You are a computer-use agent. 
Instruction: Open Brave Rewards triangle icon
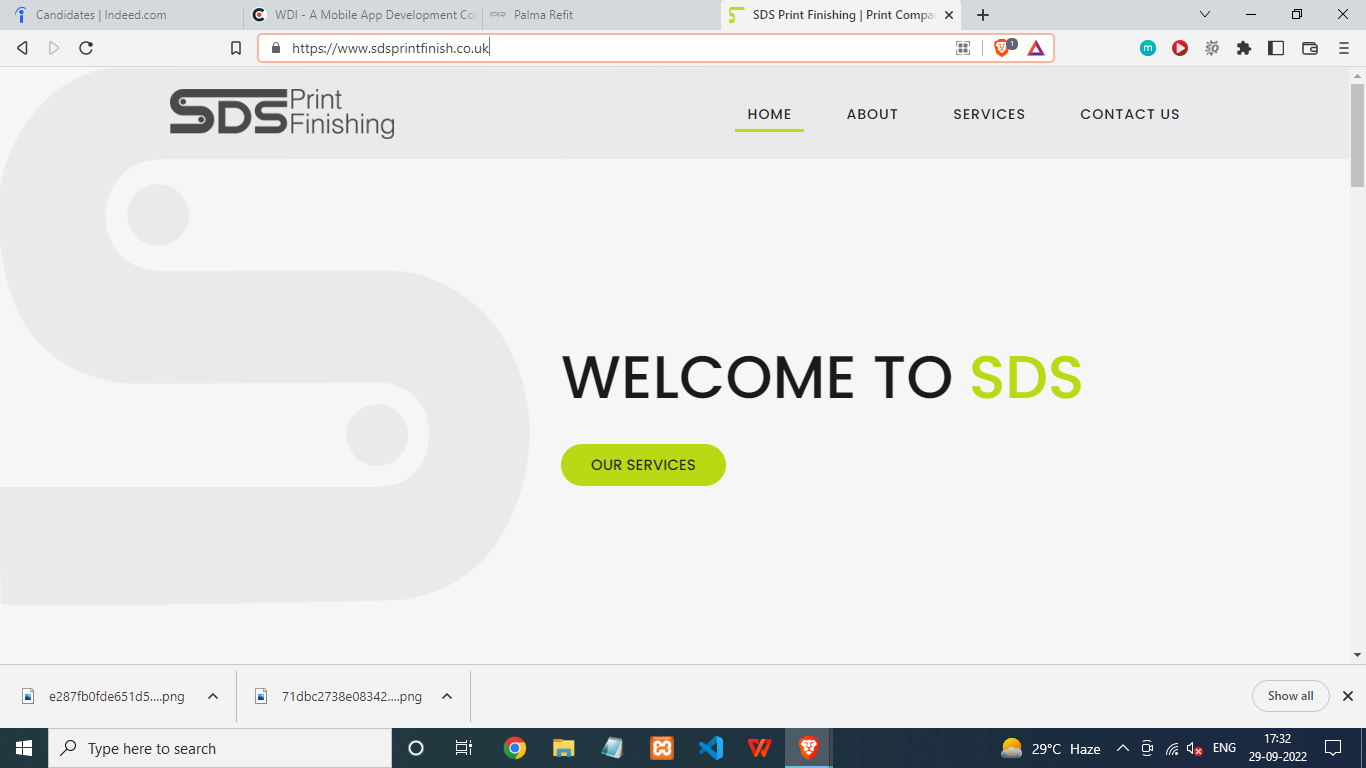click(x=1036, y=48)
